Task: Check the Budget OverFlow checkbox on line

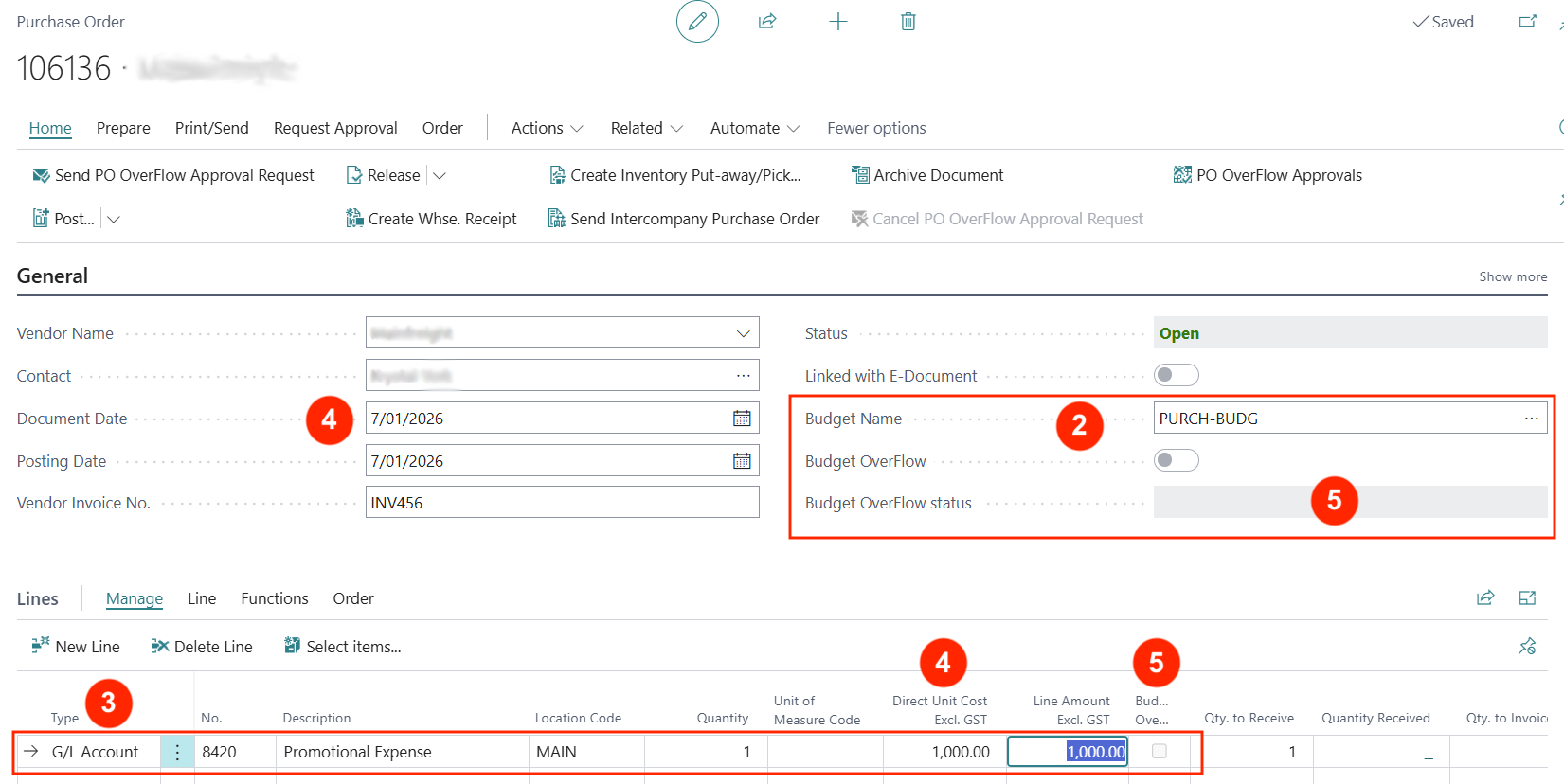Action: (1159, 751)
